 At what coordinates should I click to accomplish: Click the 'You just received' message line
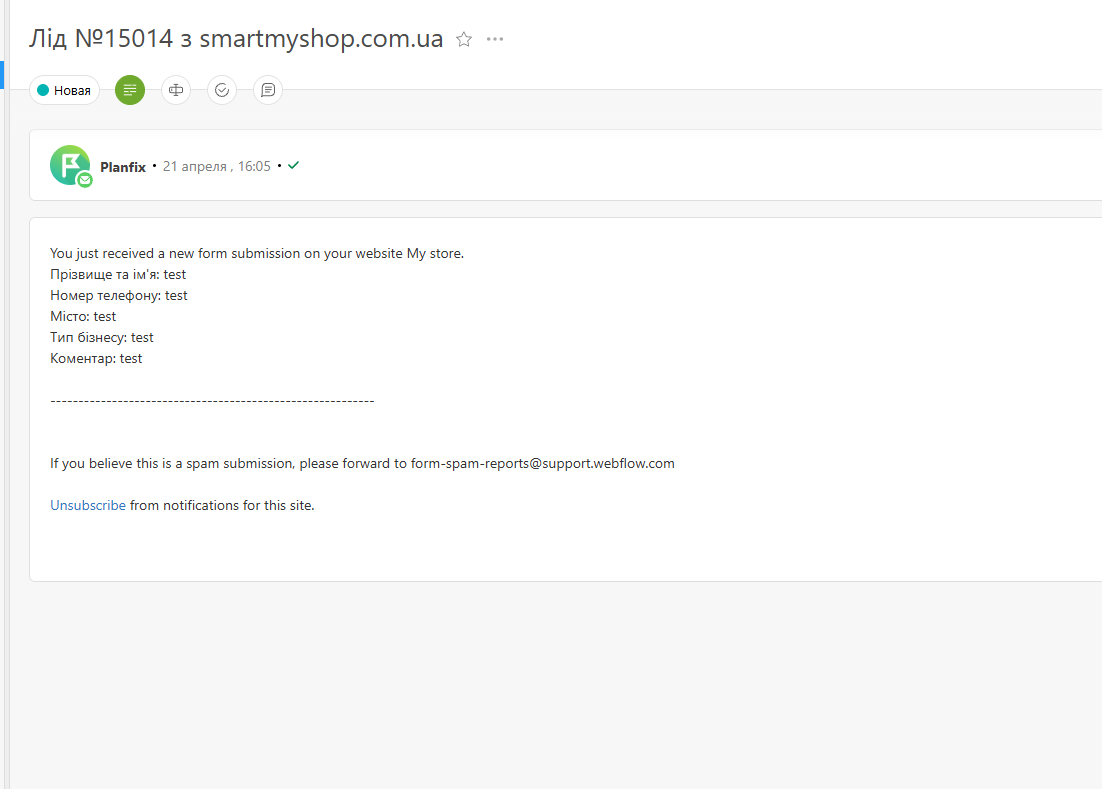[257, 254]
